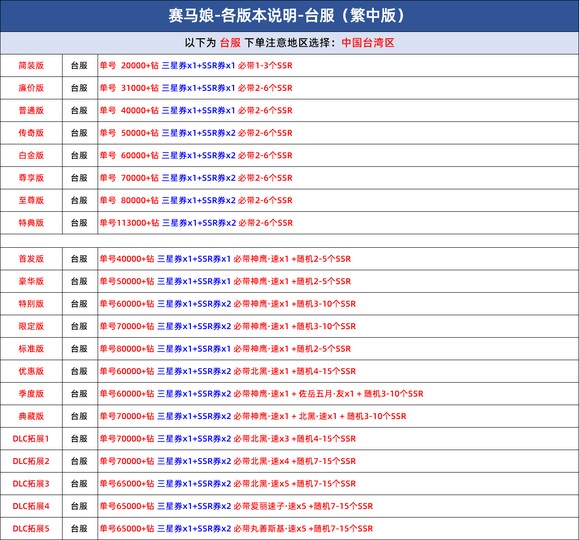
Task: Click the 台服 cell in 普通版 row
Action: pyautogui.click(x=79, y=110)
